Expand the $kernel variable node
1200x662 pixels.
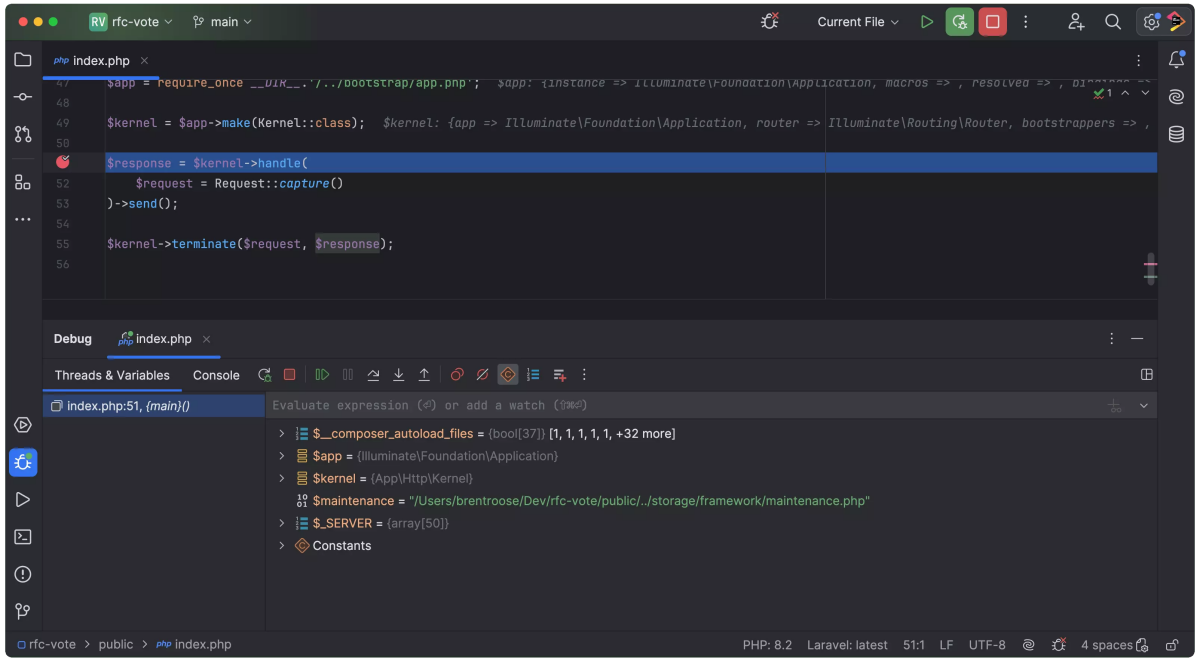[x=282, y=478]
